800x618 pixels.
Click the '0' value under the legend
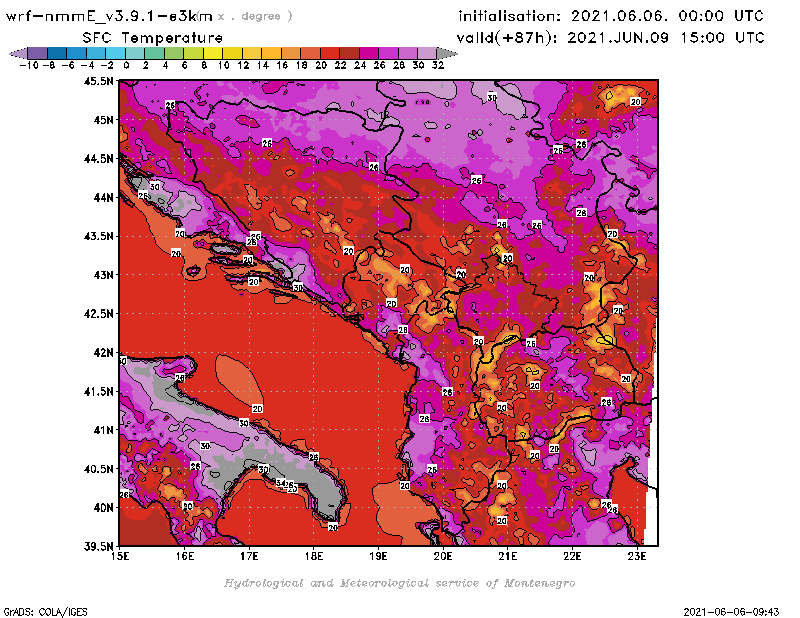pos(126,65)
